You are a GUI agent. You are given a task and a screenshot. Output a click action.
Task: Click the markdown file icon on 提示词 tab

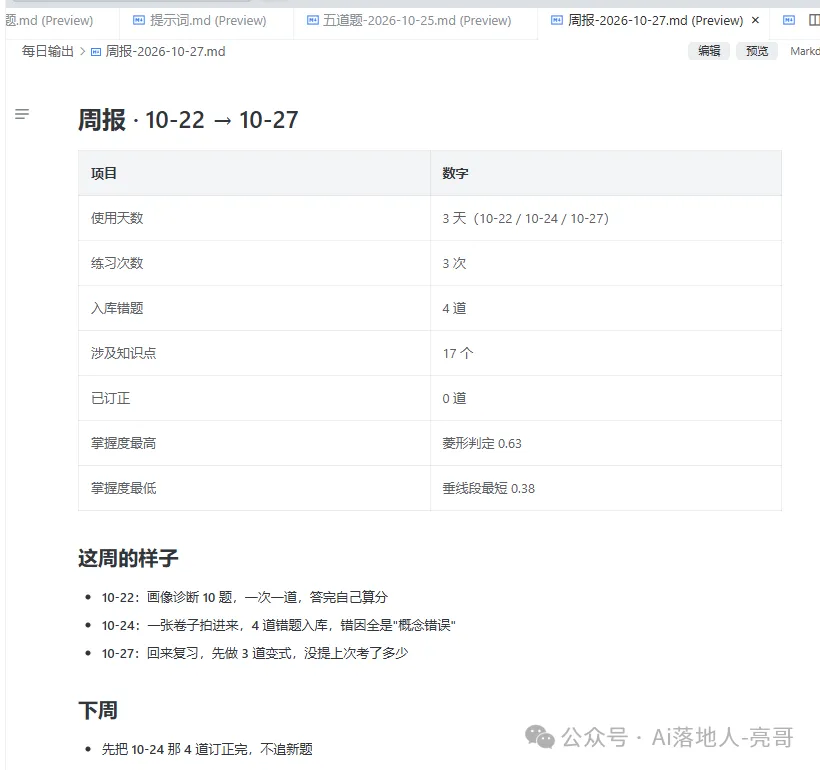click(x=139, y=20)
